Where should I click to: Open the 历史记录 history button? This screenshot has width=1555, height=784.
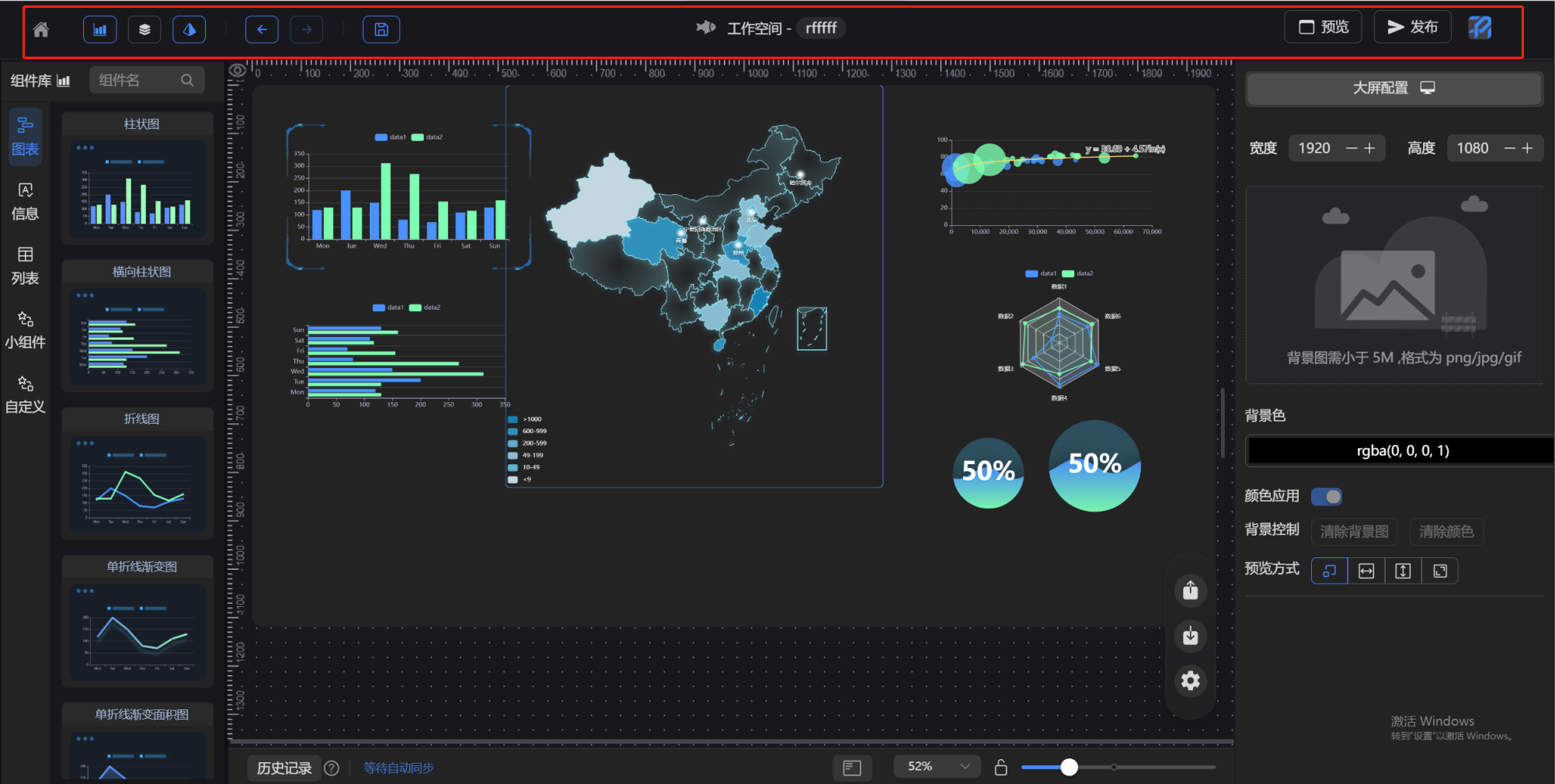(284, 768)
